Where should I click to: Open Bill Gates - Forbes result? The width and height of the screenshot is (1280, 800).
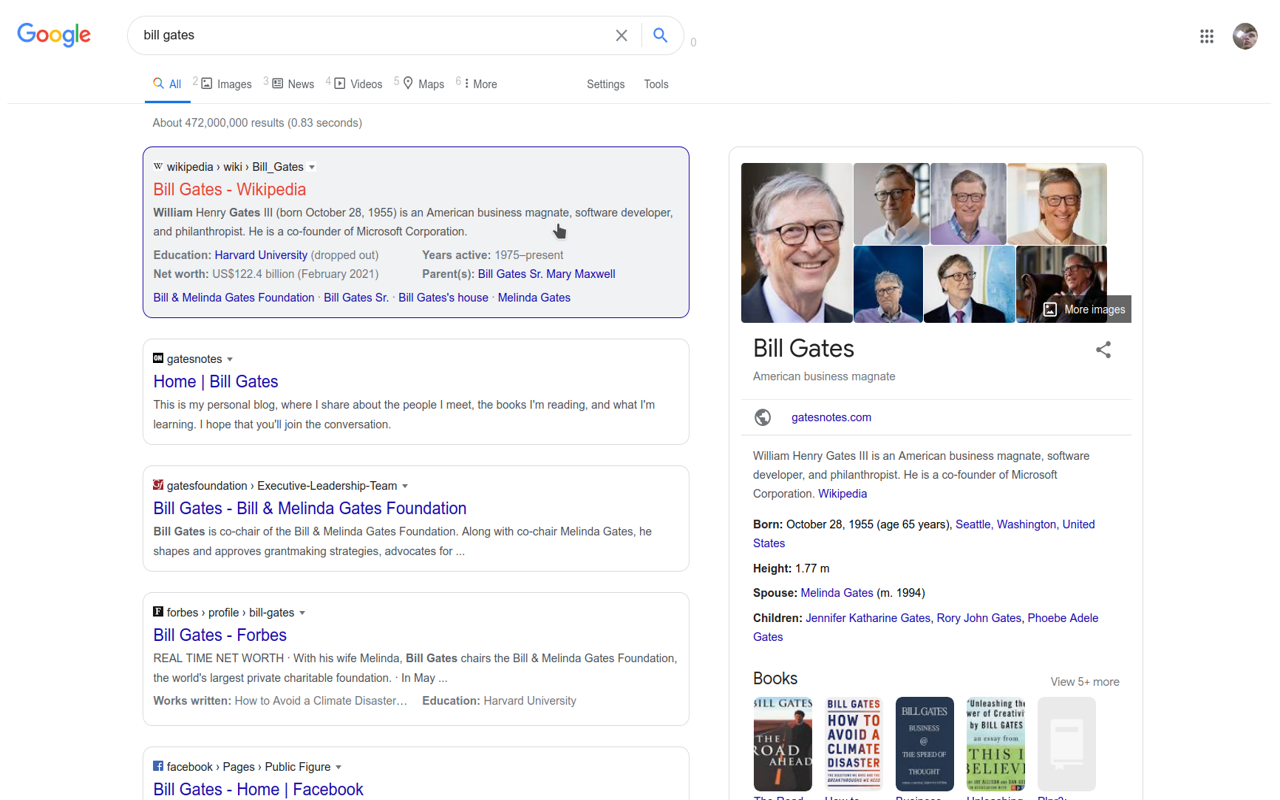pos(220,635)
